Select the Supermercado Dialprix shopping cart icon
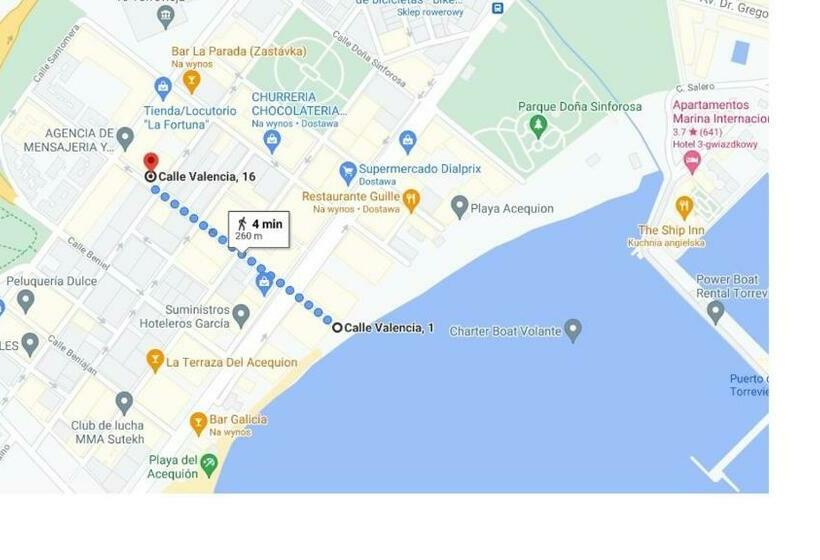Image resolution: width=820 pixels, height=560 pixels. [x=348, y=173]
